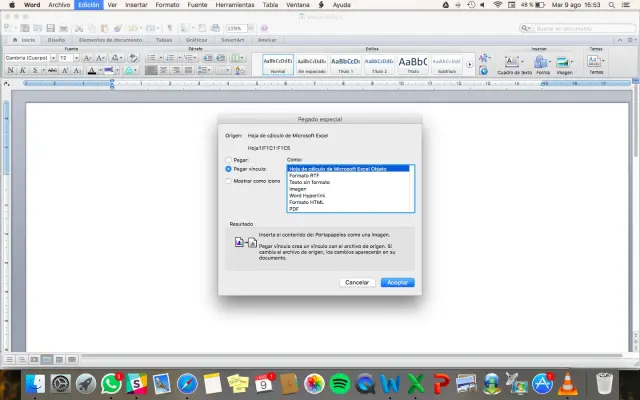Click the numbered list icon

coord(171,58)
